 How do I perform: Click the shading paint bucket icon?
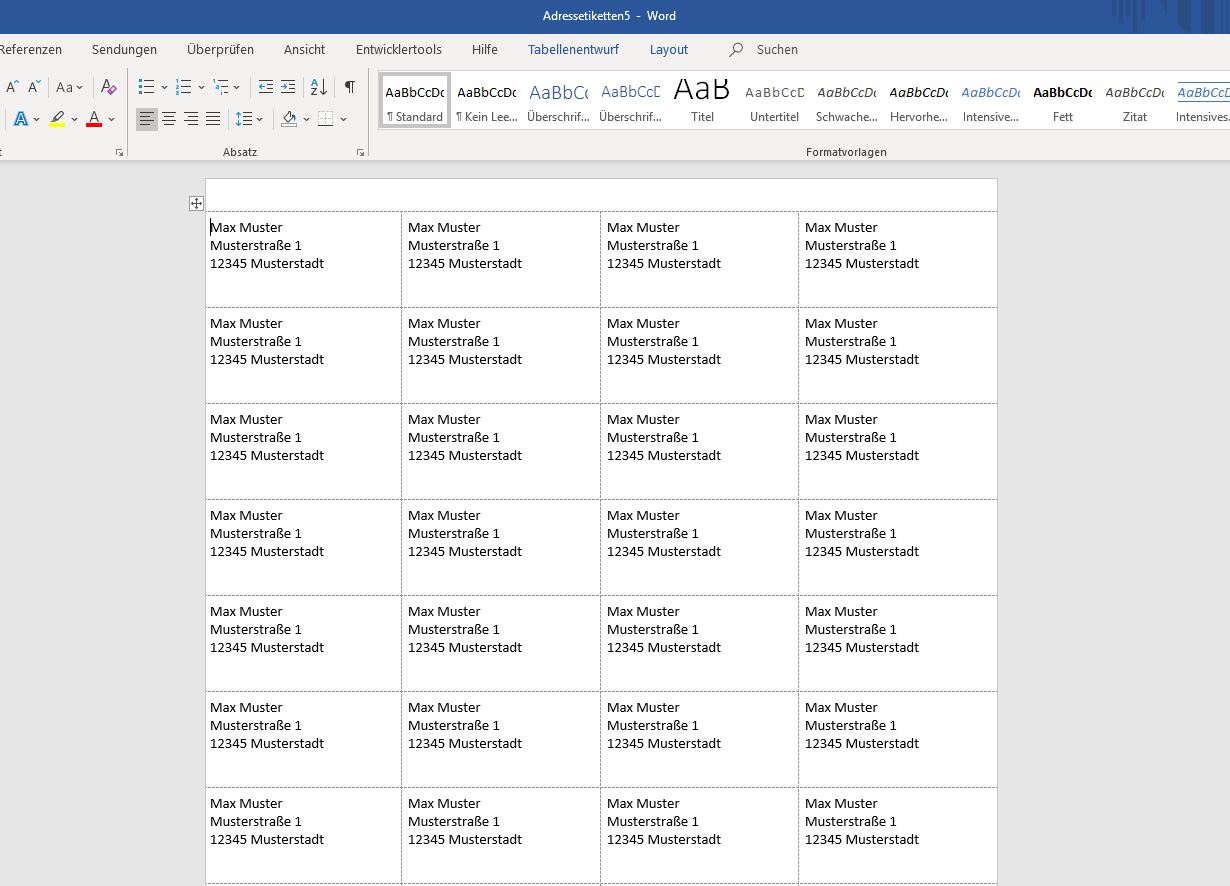pyautogui.click(x=289, y=119)
